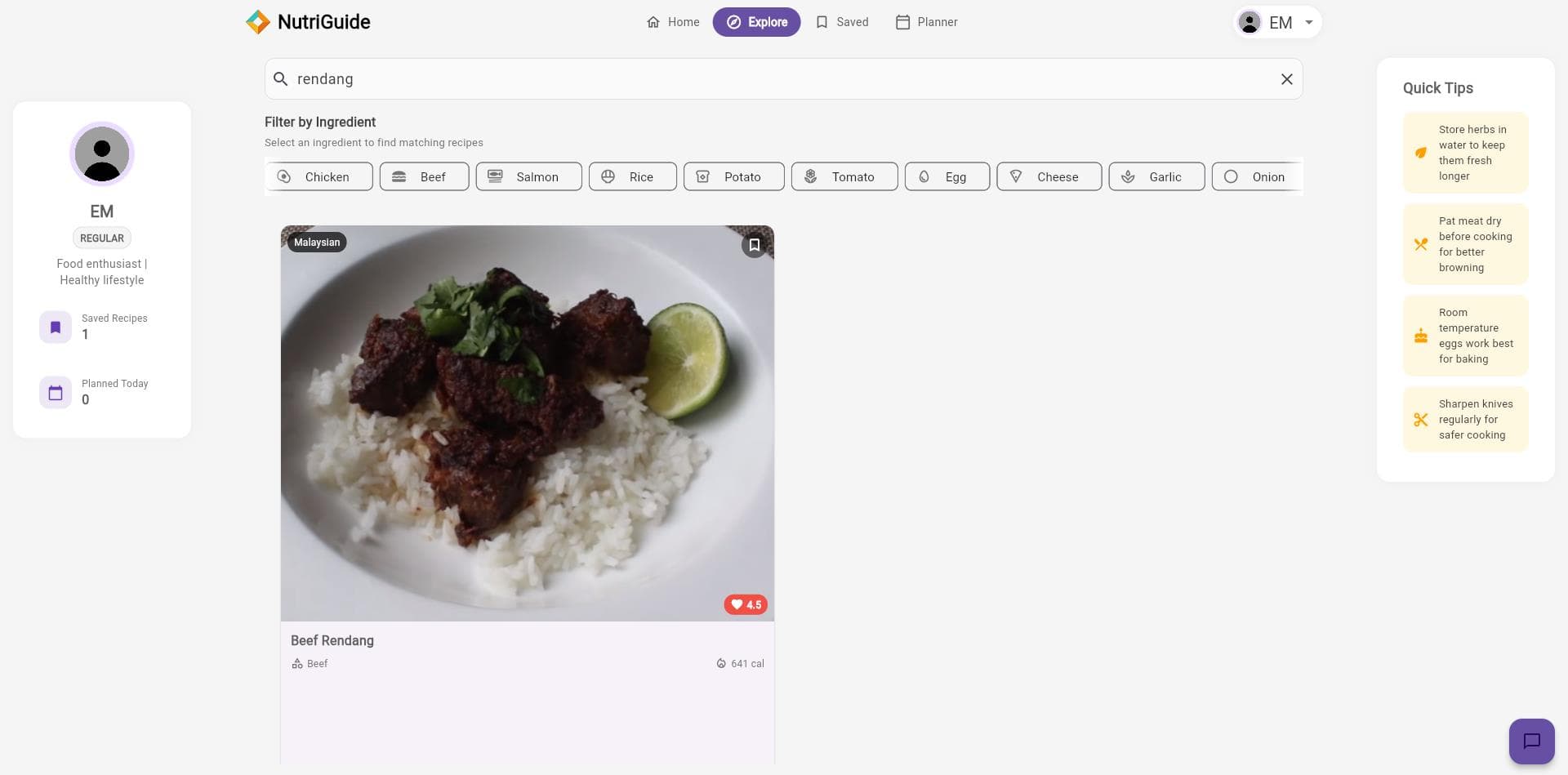Click the Garlic ingredient icon
Viewport: 1568px width, 775px height.
tap(1129, 176)
